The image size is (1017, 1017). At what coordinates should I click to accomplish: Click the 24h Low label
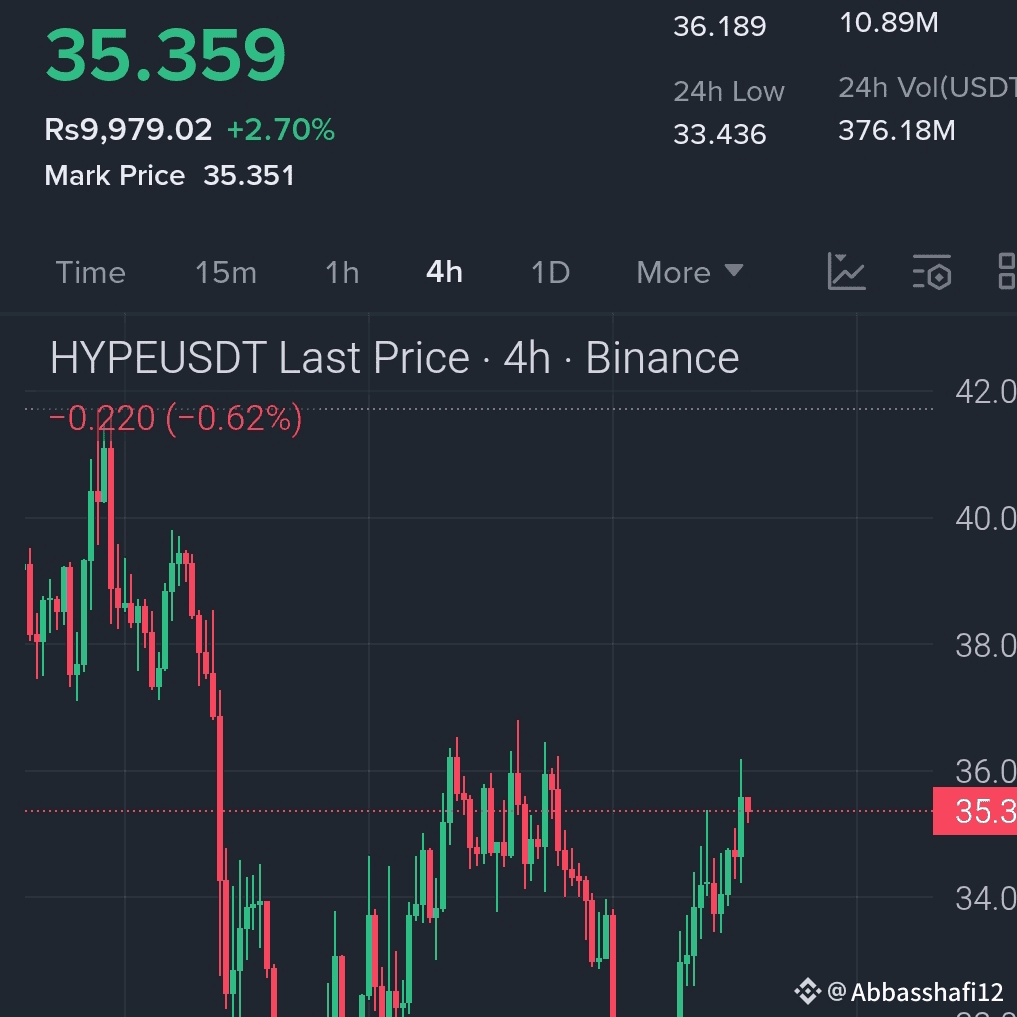729,91
